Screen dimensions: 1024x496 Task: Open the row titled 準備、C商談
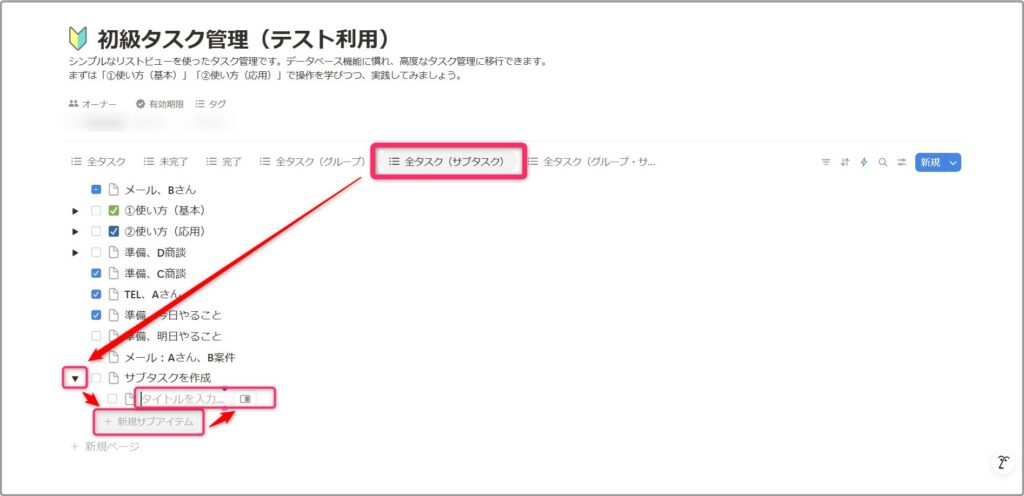155,273
